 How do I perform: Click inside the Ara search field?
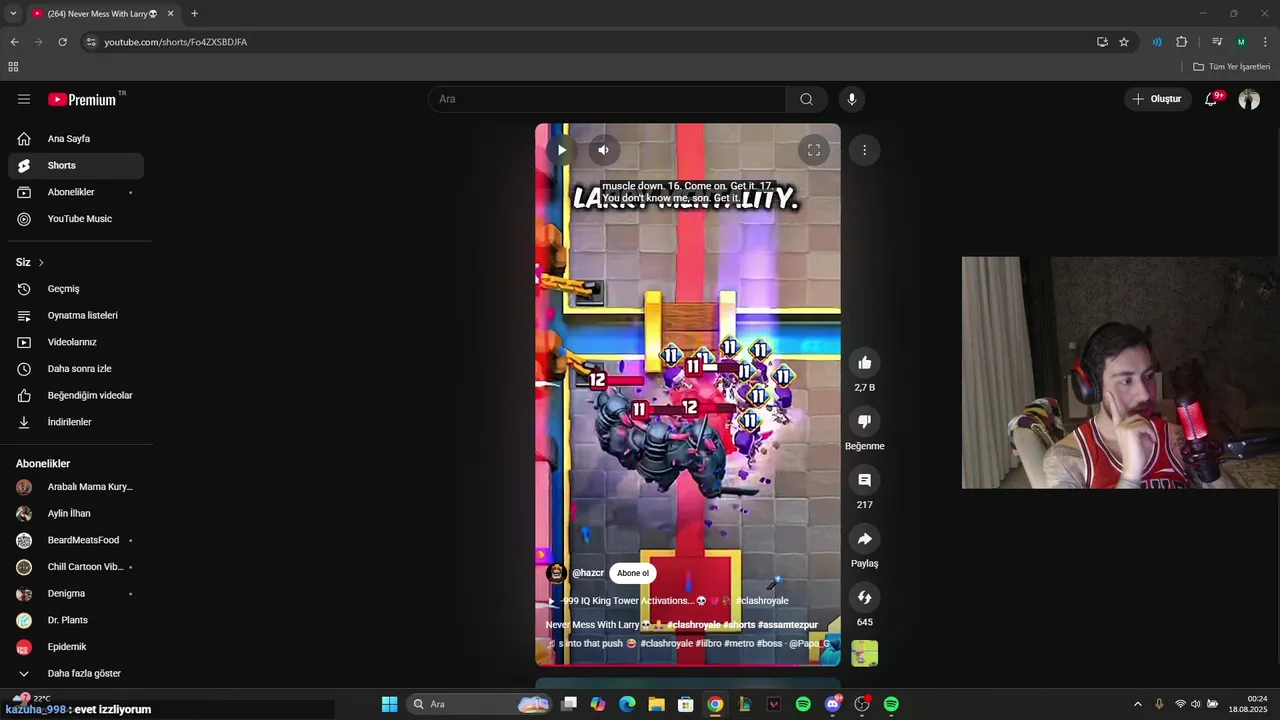(x=606, y=99)
